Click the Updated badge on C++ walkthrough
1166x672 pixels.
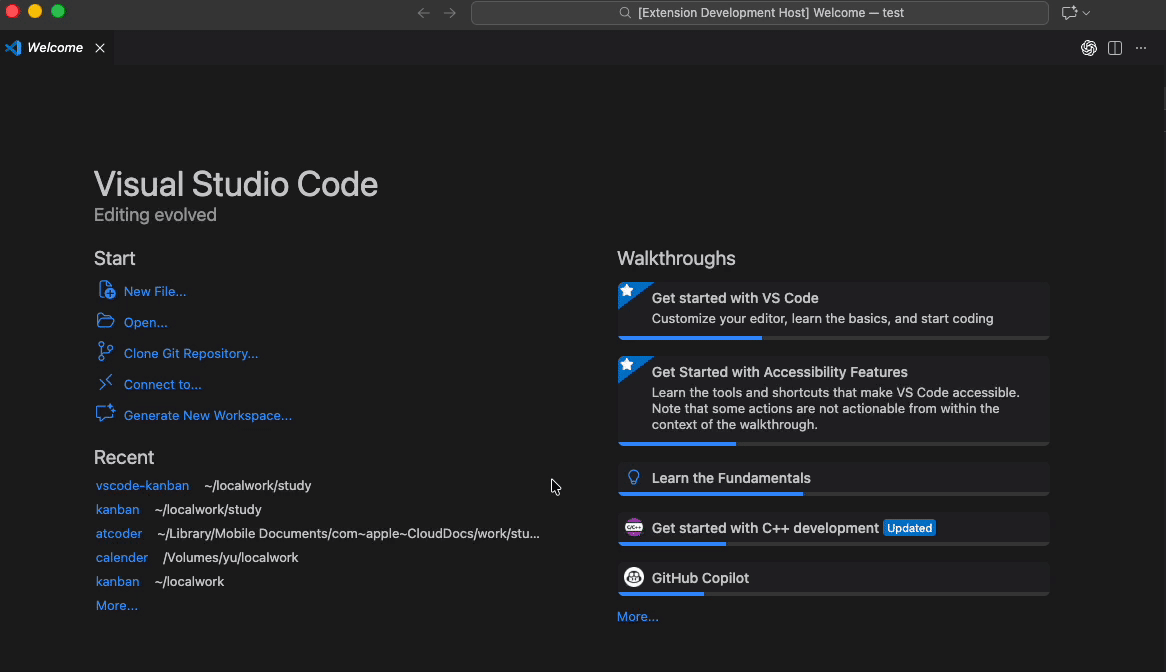point(909,528)
